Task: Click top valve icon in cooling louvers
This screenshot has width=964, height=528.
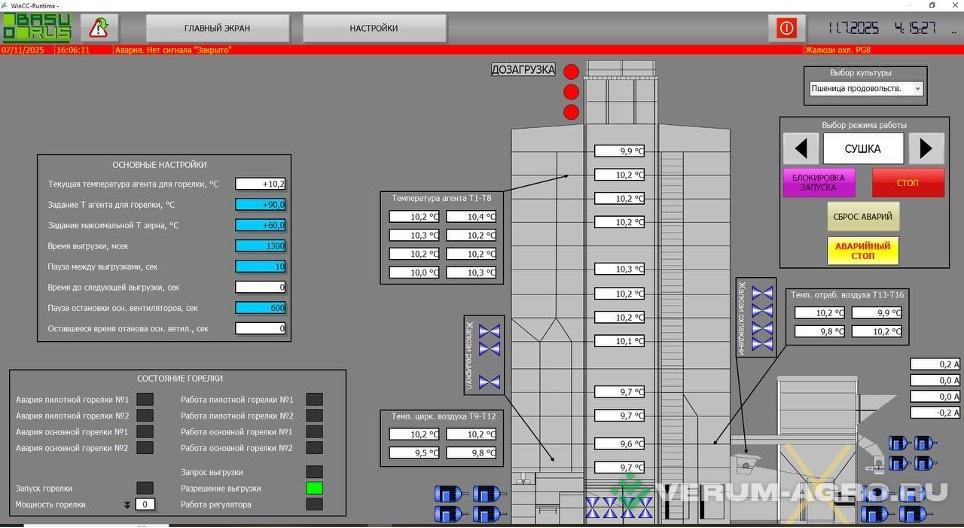Action: tap(762, 296)
